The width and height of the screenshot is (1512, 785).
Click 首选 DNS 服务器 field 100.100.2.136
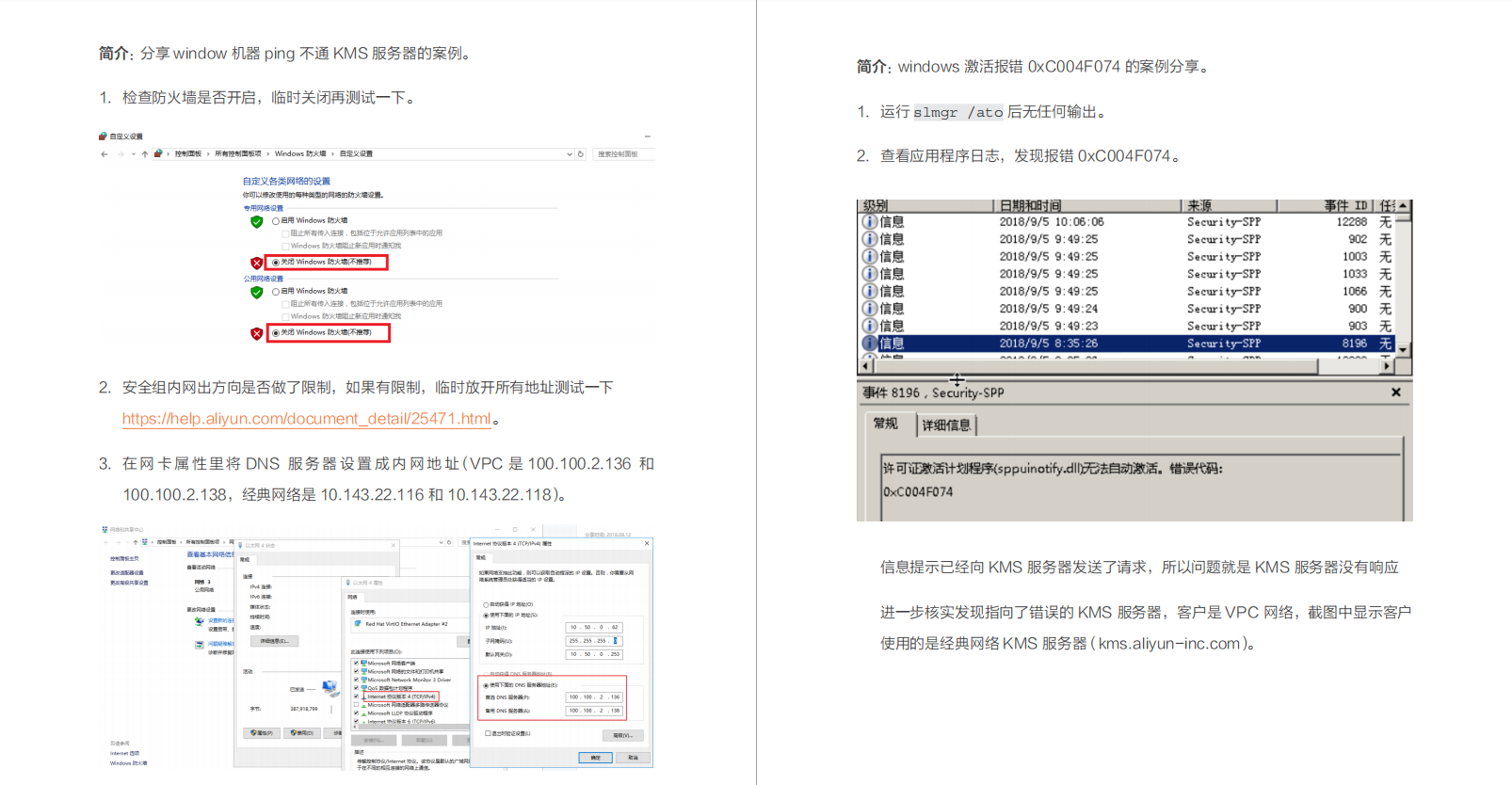tap(594, 697)
